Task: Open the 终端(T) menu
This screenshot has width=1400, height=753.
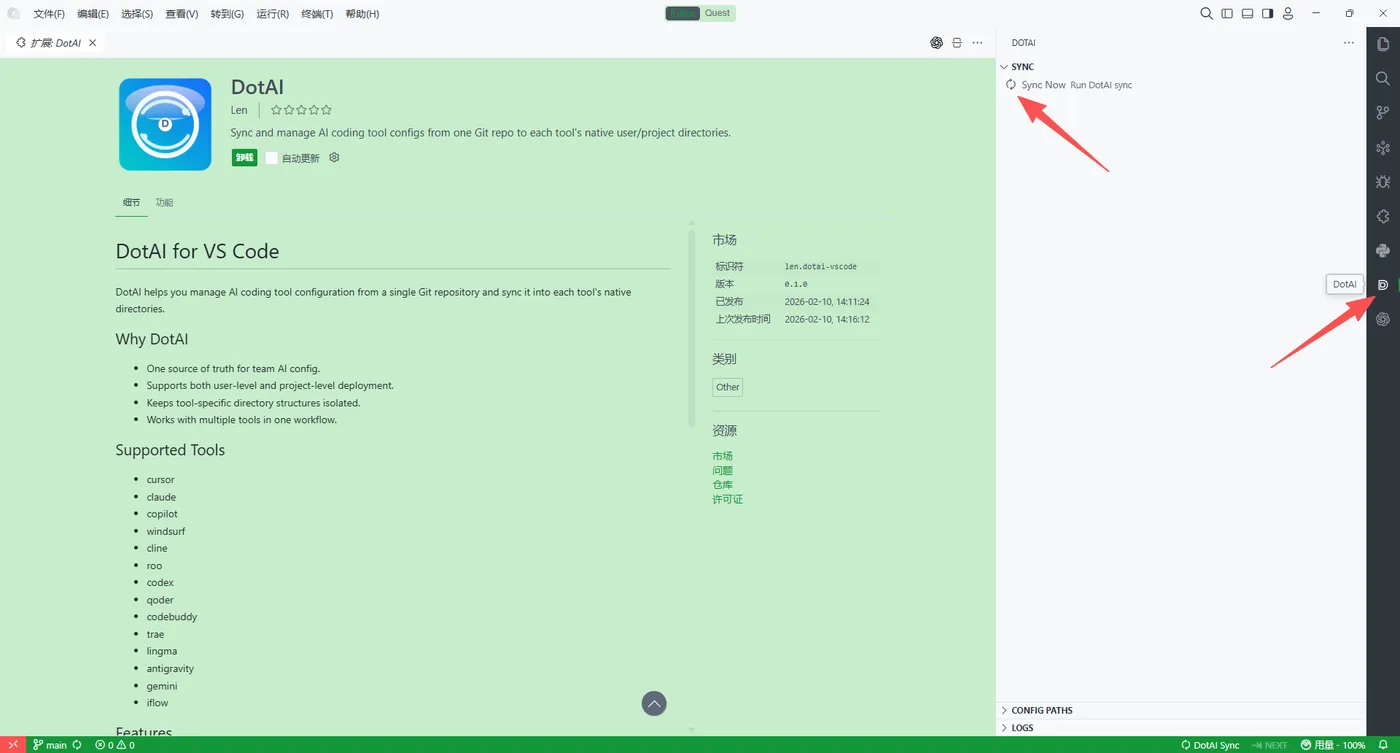Action: (317, 14)
